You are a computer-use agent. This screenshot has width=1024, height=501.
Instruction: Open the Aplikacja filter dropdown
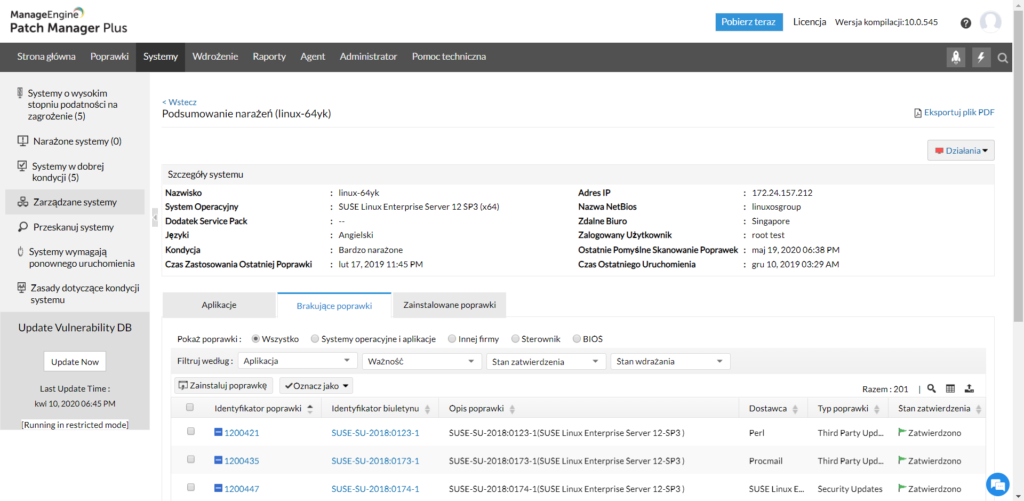point(297,361)
